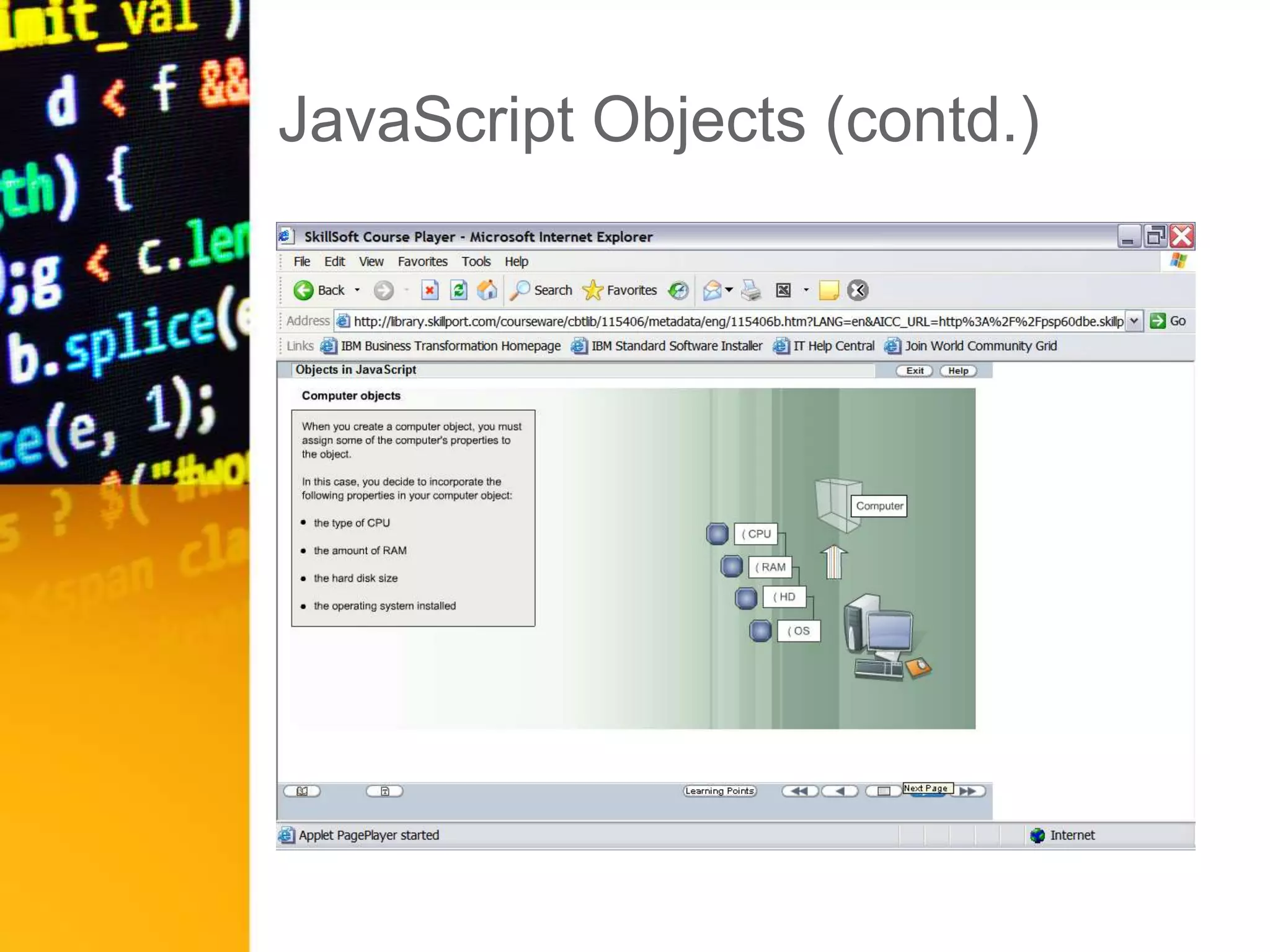Open the Favorites menu

point(423,262)
